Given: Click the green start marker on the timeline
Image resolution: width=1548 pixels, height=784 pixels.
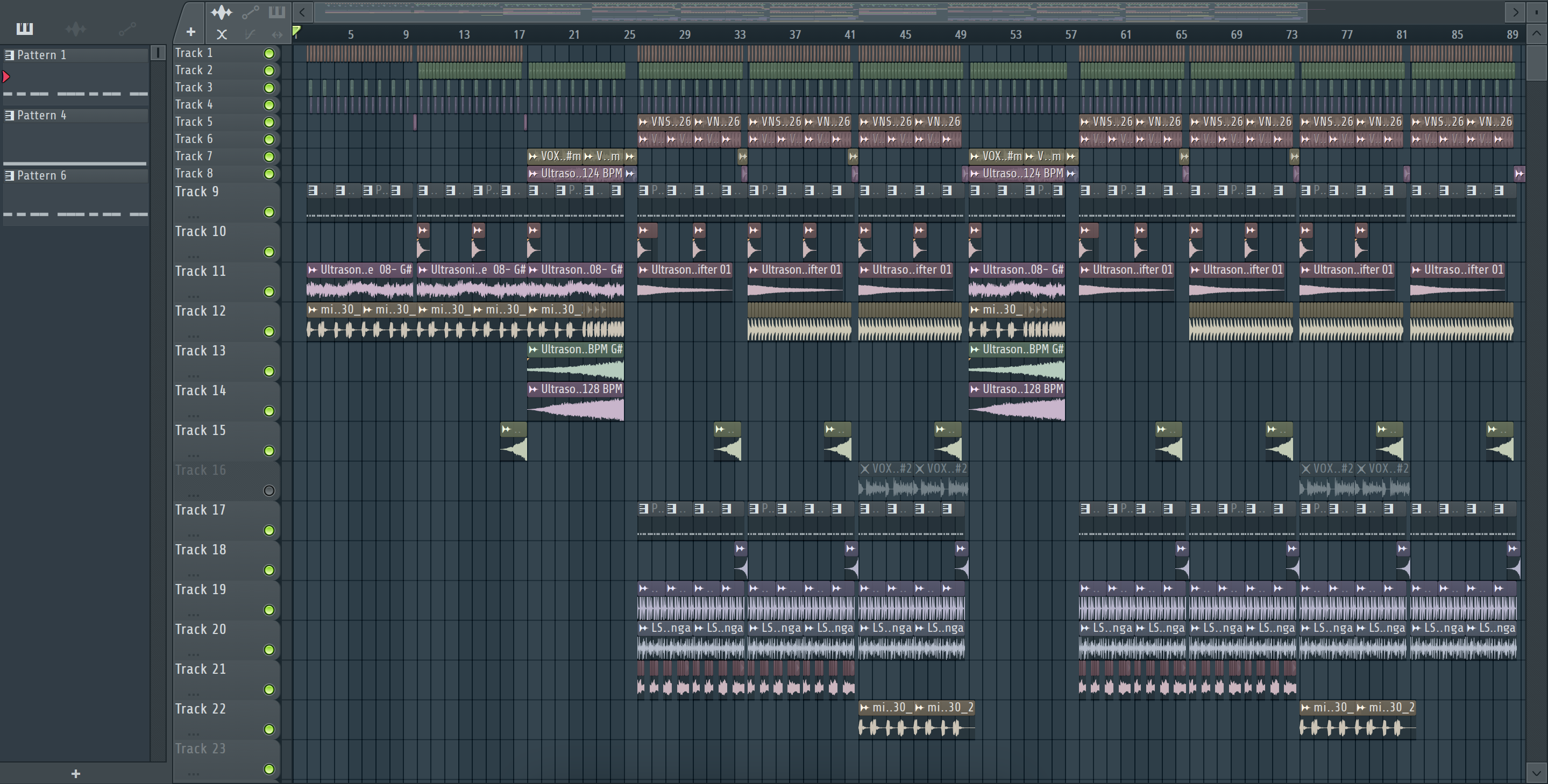Looking at the screenshot, I should point(297,30).
